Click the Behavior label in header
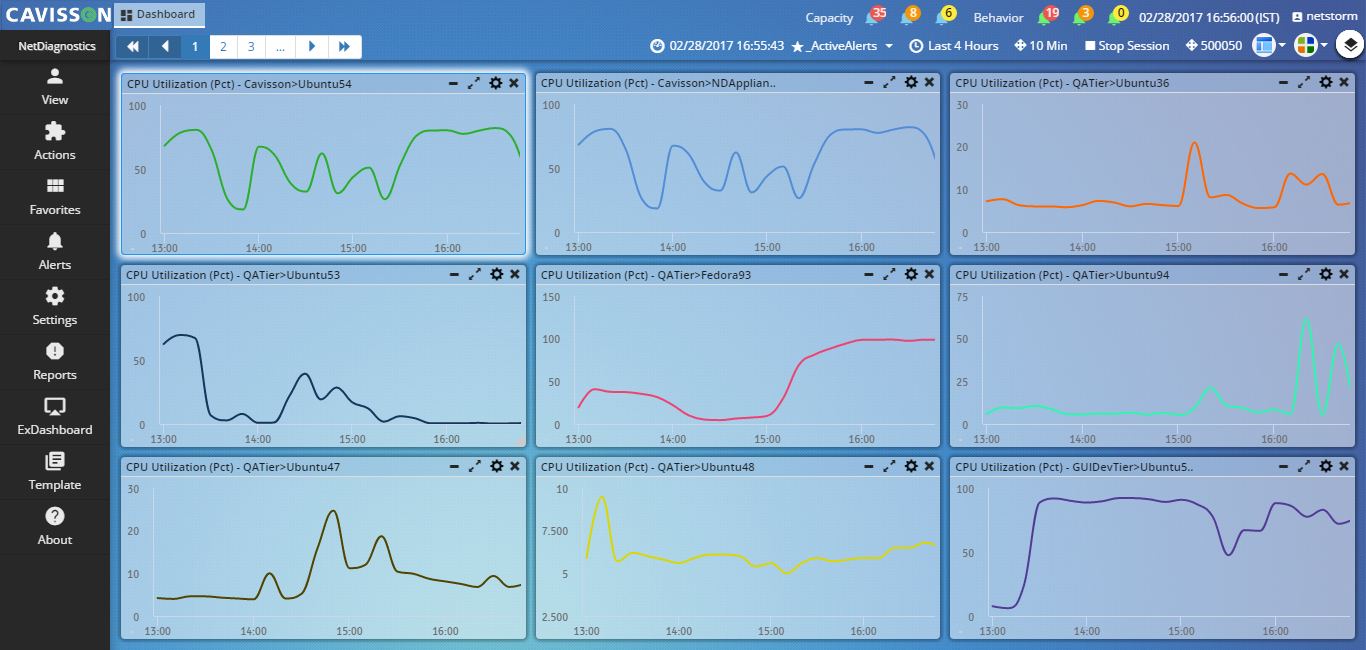Image resolution: width=1366 pixels, height=650 pixels. click(x=998, y=18)
